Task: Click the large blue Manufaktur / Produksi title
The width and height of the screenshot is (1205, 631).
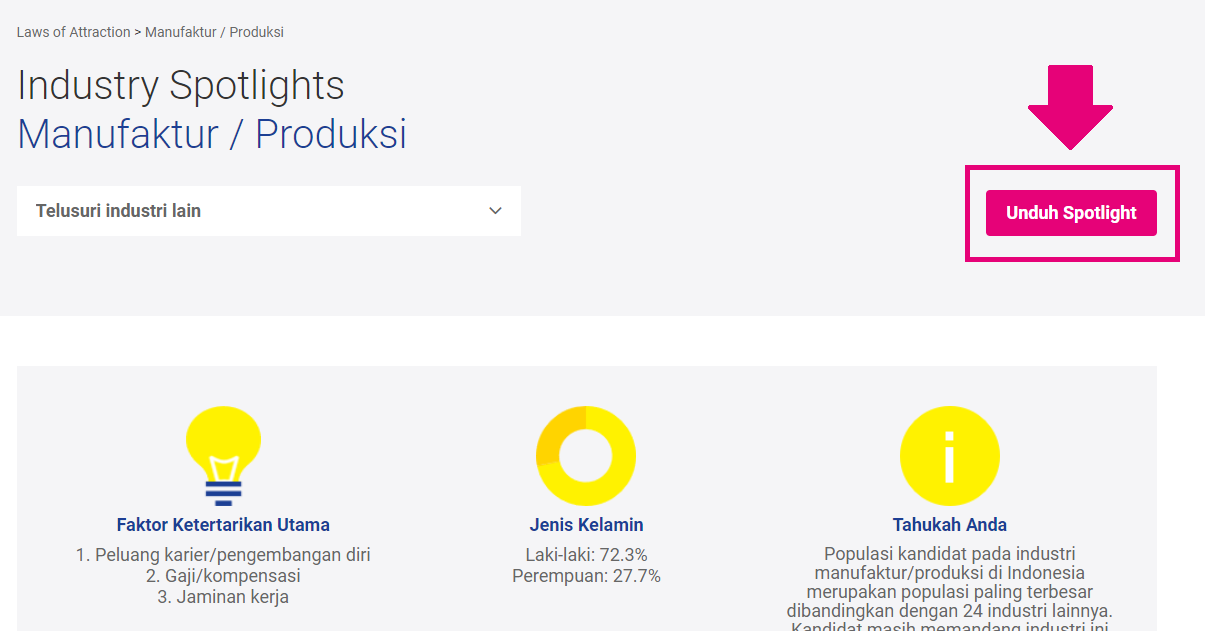Action: (x=212, y=134)
